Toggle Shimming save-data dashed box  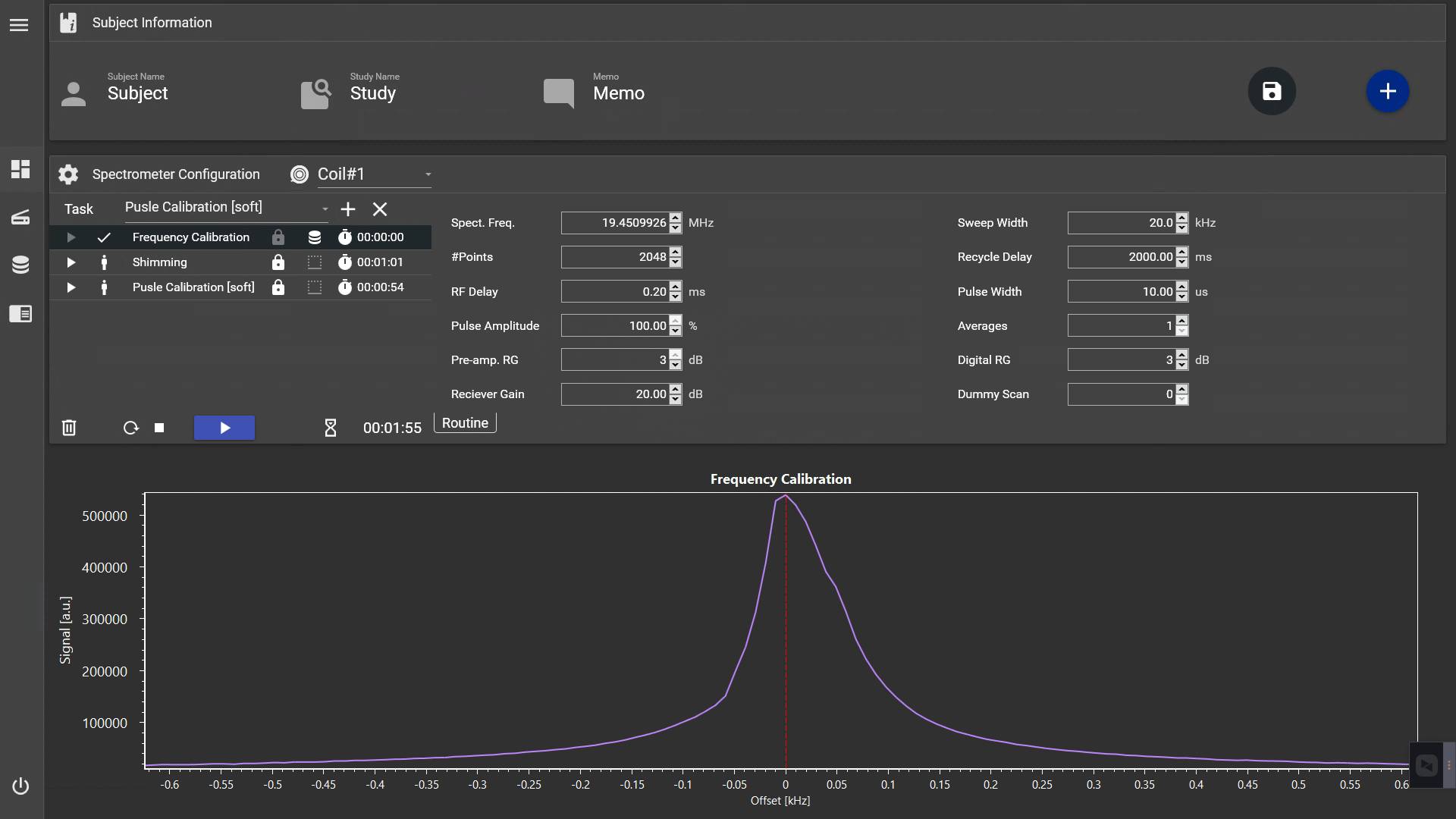pyautogui.click(x=315, y=262)
